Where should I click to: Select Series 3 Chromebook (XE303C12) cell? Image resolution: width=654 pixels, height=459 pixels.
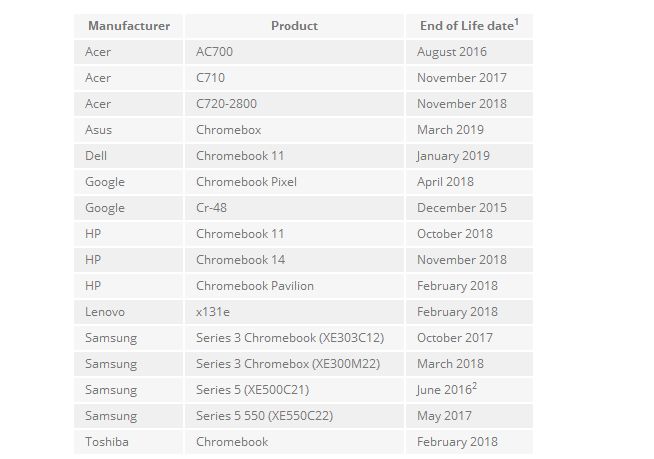[x=294, y=338]
